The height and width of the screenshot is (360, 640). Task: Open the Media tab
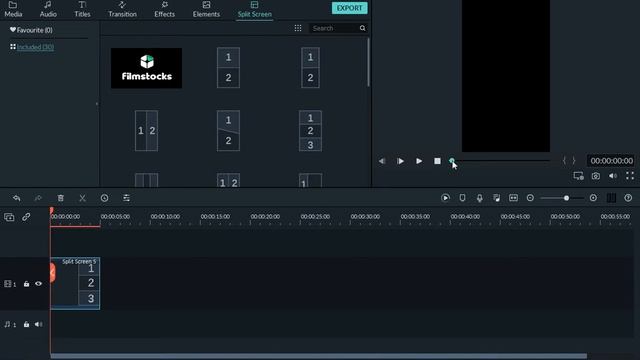(x=13, y=9)
